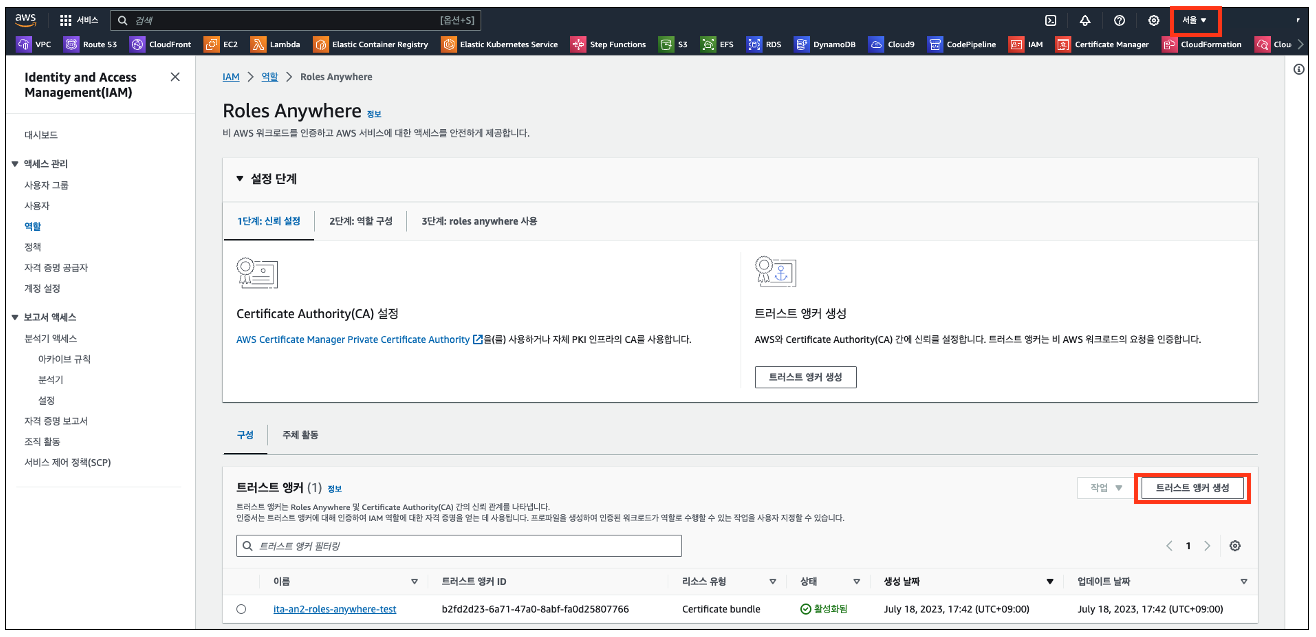The width and height of the screenshot is (1316, 637).
Task: Open 아카이브 규칙 in sidebar
Action: coord(64,359)
